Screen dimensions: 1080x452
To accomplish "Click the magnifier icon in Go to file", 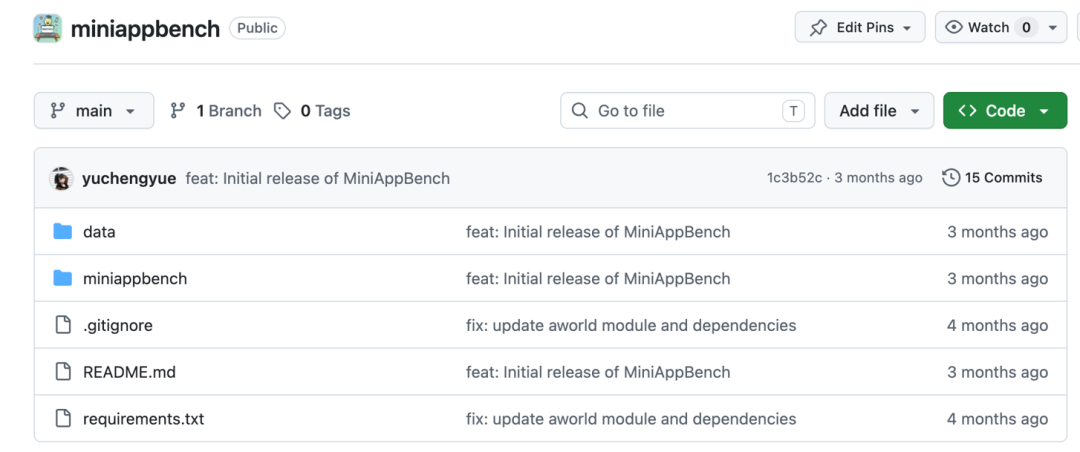I will pyautogui.click(x=580, y=111).
